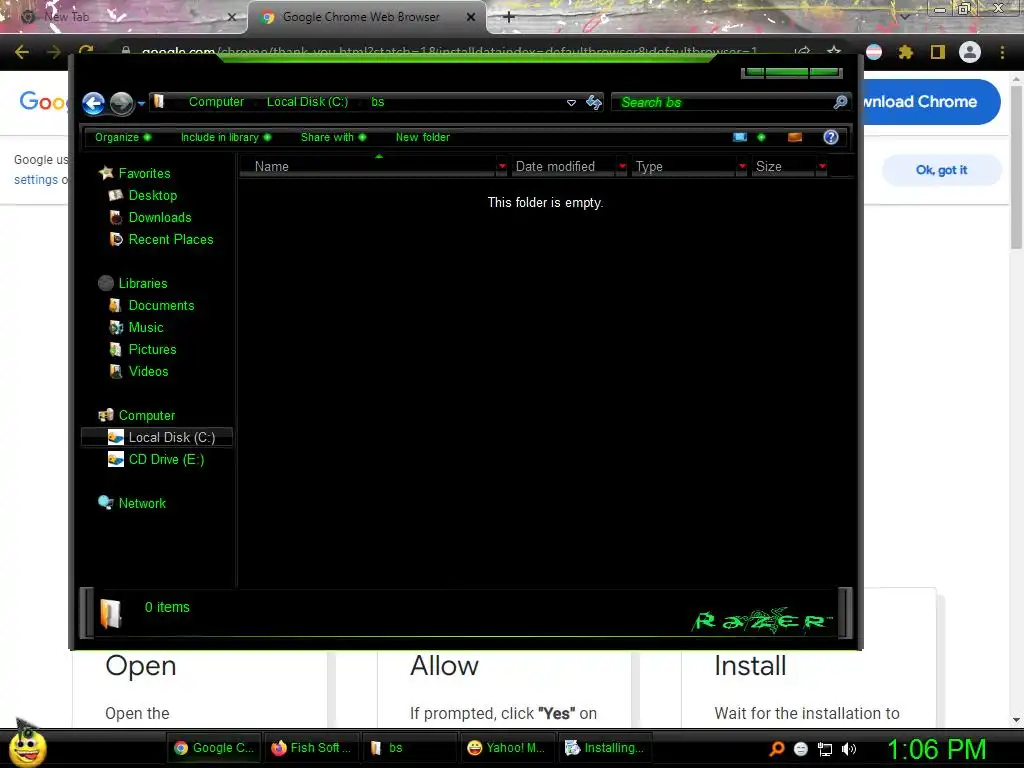This screenshot has height=768, width=1024.
Task: Click the gray forward arrow in Explorer
Action: click(x=121, y=103)
